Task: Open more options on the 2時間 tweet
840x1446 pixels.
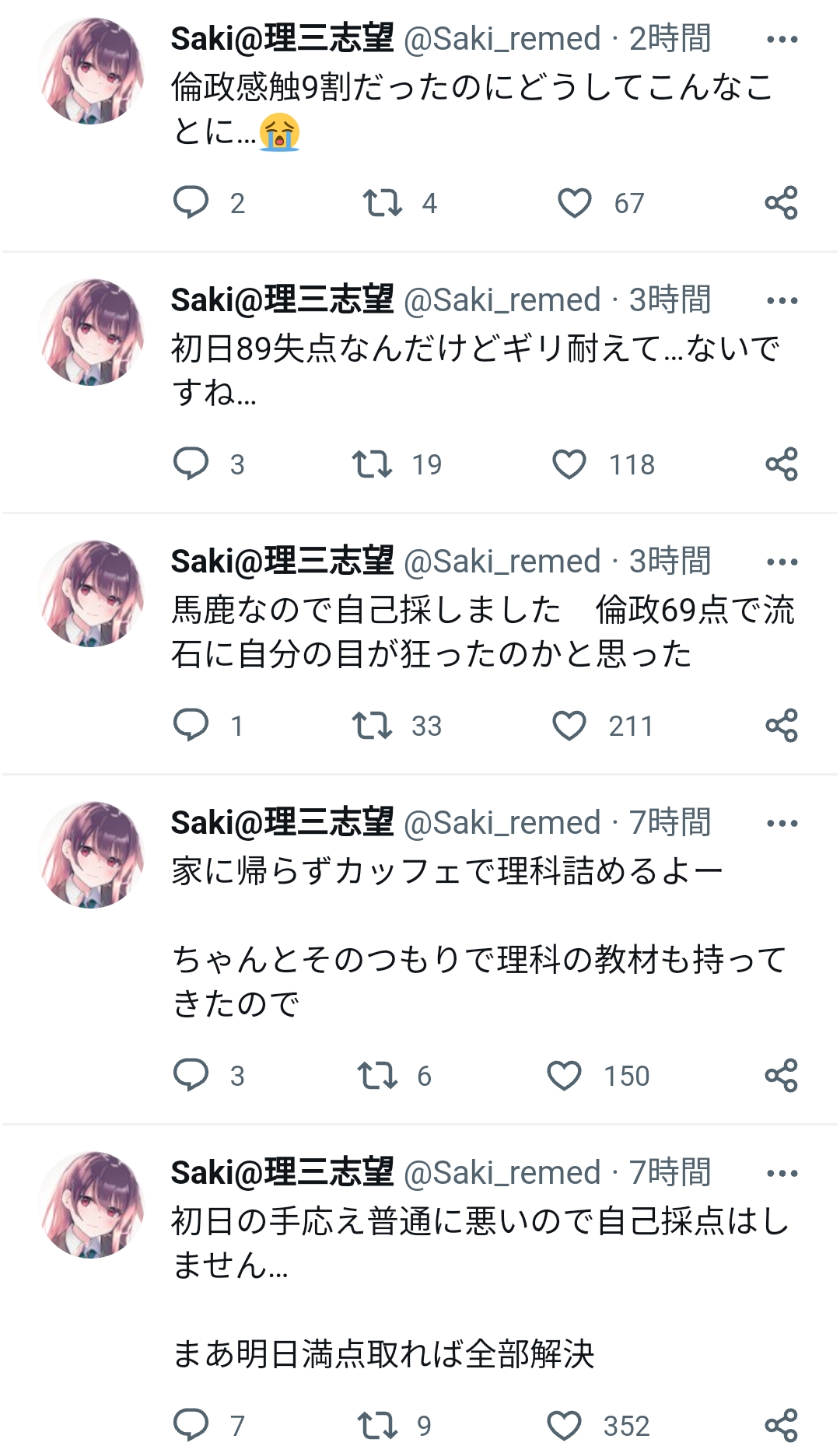Action: (x=782, y=40)
